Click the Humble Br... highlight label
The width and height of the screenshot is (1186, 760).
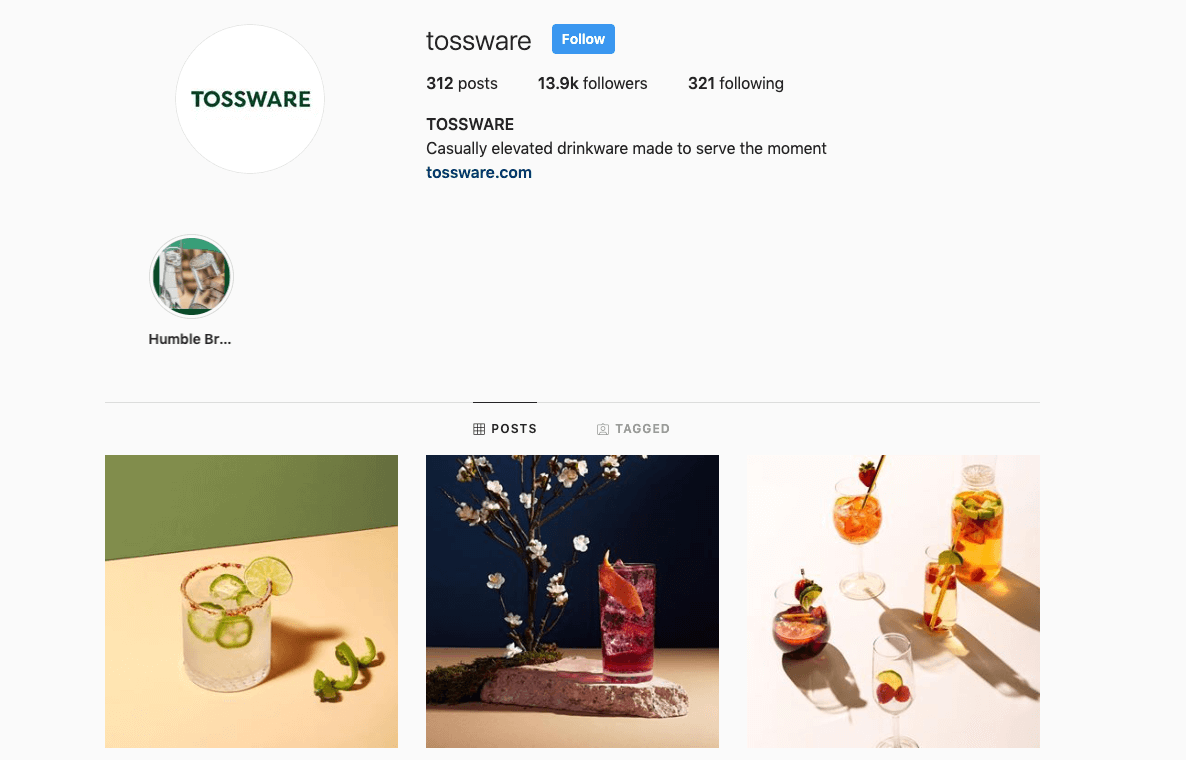tap(190, 340)
